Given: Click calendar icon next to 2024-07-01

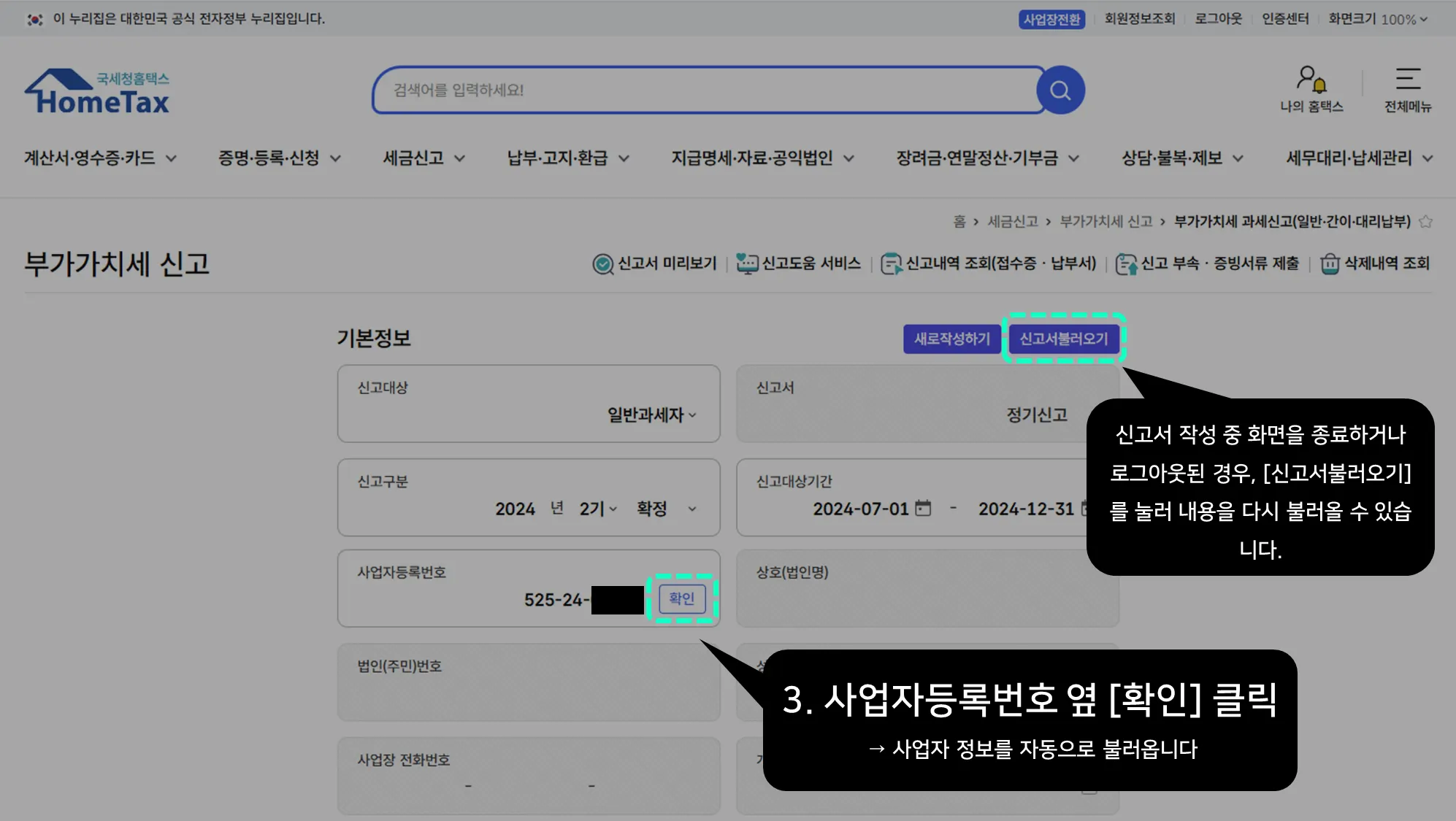Looking at the screenshot, I should point(923,508).
